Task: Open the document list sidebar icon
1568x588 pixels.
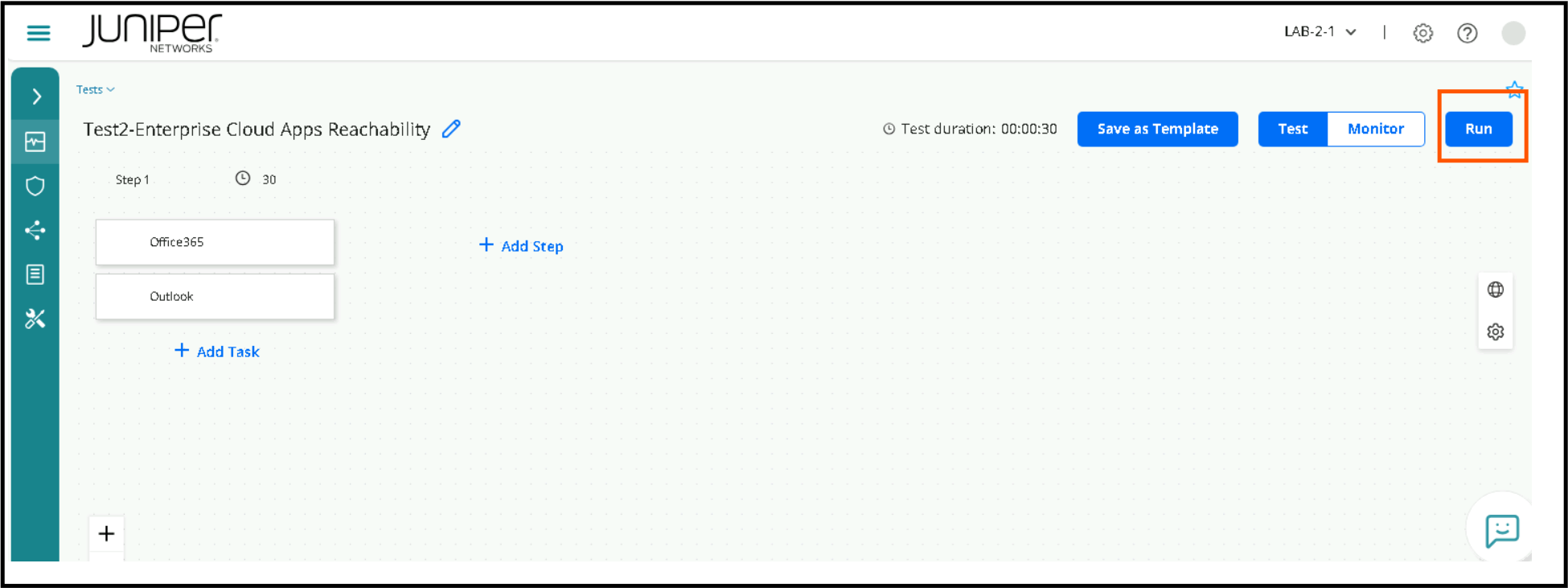Action: coord(35,275)
